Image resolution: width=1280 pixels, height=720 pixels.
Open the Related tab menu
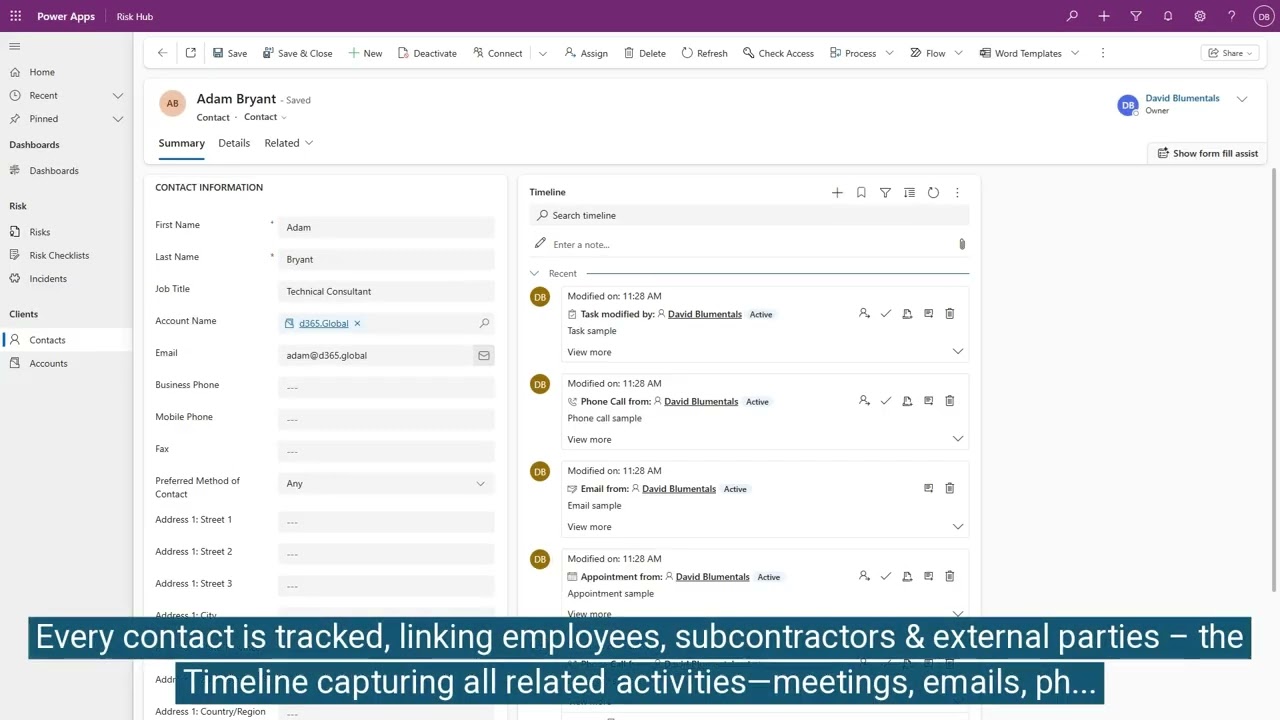point(288,143)
